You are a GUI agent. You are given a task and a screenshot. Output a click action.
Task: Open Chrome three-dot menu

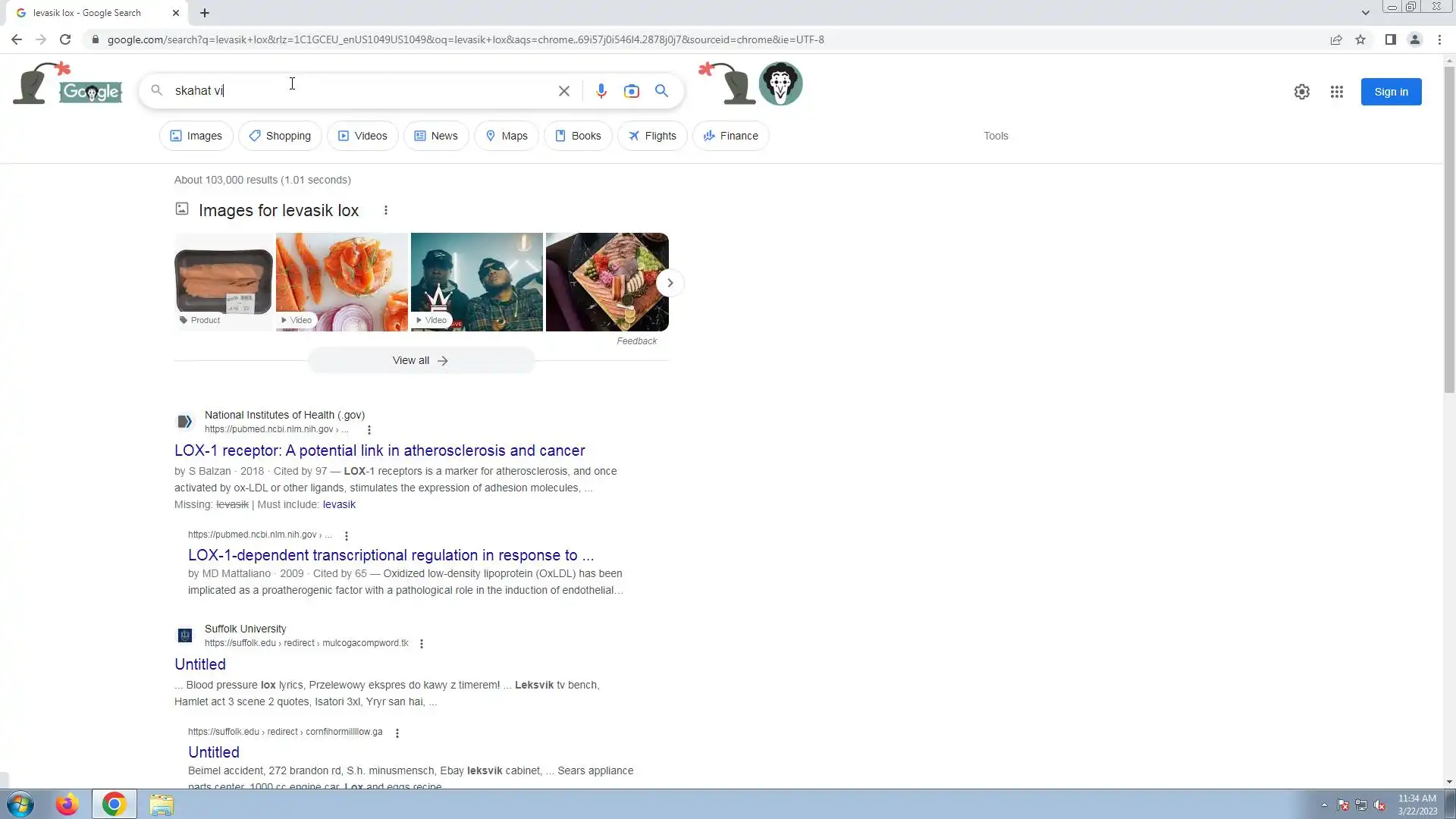(1439, 39)
